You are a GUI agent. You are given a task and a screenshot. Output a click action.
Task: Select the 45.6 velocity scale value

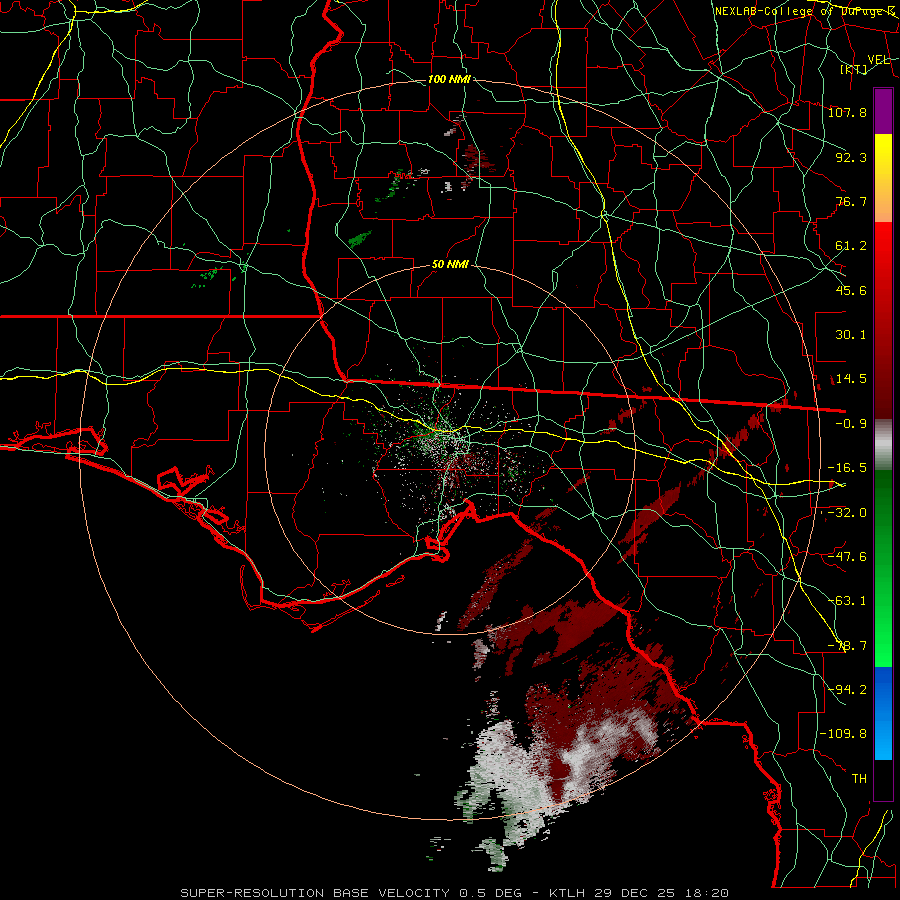pyautogui.click(x=851, y=290)
